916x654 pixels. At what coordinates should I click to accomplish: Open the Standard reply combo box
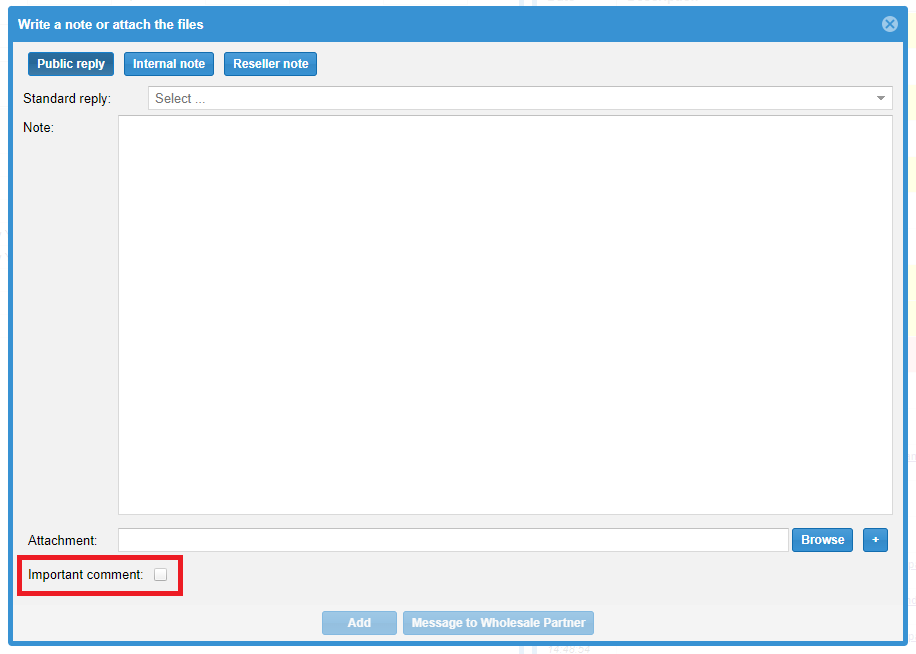click(519, 99)
